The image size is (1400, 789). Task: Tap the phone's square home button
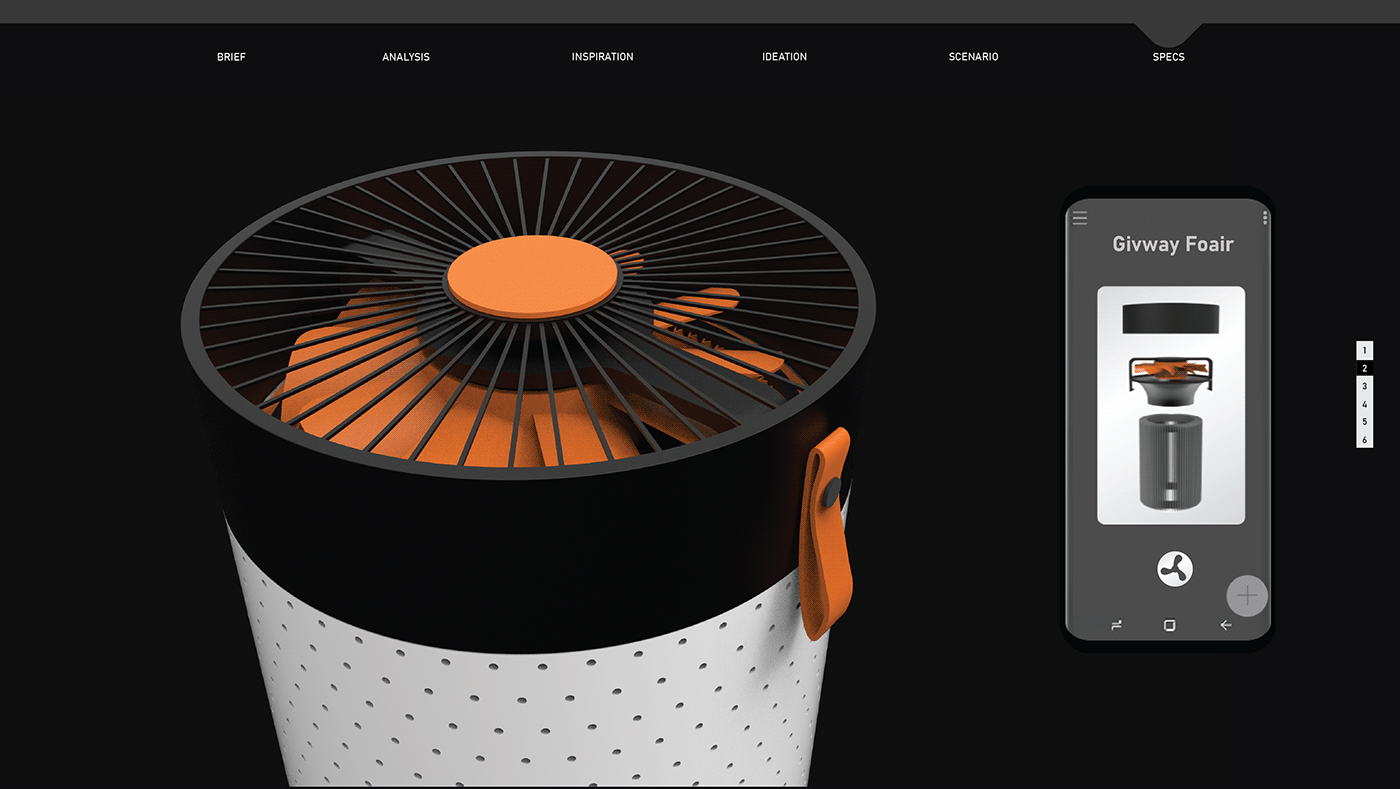(x=1170, y=626)
